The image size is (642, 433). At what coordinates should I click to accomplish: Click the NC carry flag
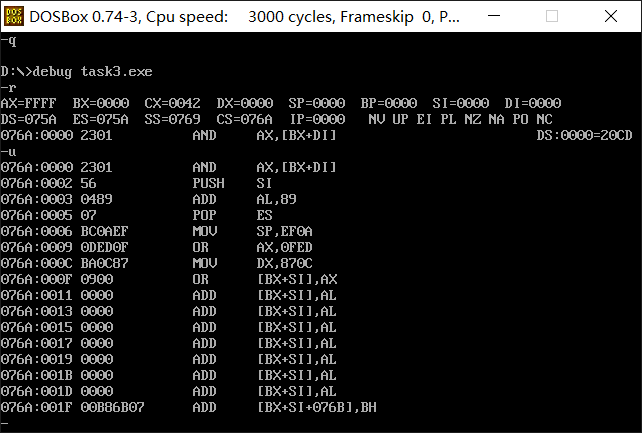coord(545,119)
